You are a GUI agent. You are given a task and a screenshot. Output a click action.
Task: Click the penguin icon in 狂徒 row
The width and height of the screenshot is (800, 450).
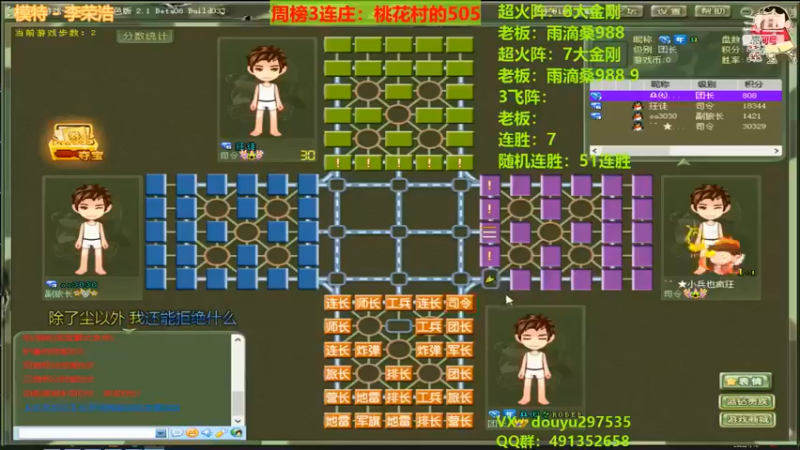[x=637, y=106]
